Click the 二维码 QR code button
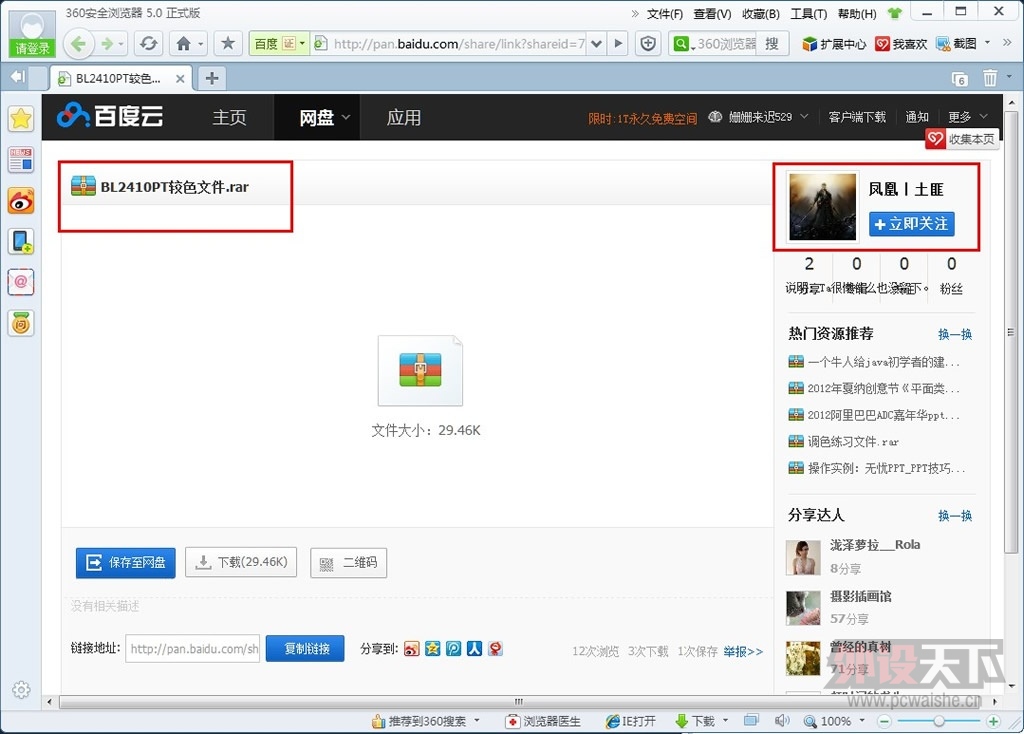Image resolution: width=1024 pixels, height=734 pixels. tap(348, 562)
